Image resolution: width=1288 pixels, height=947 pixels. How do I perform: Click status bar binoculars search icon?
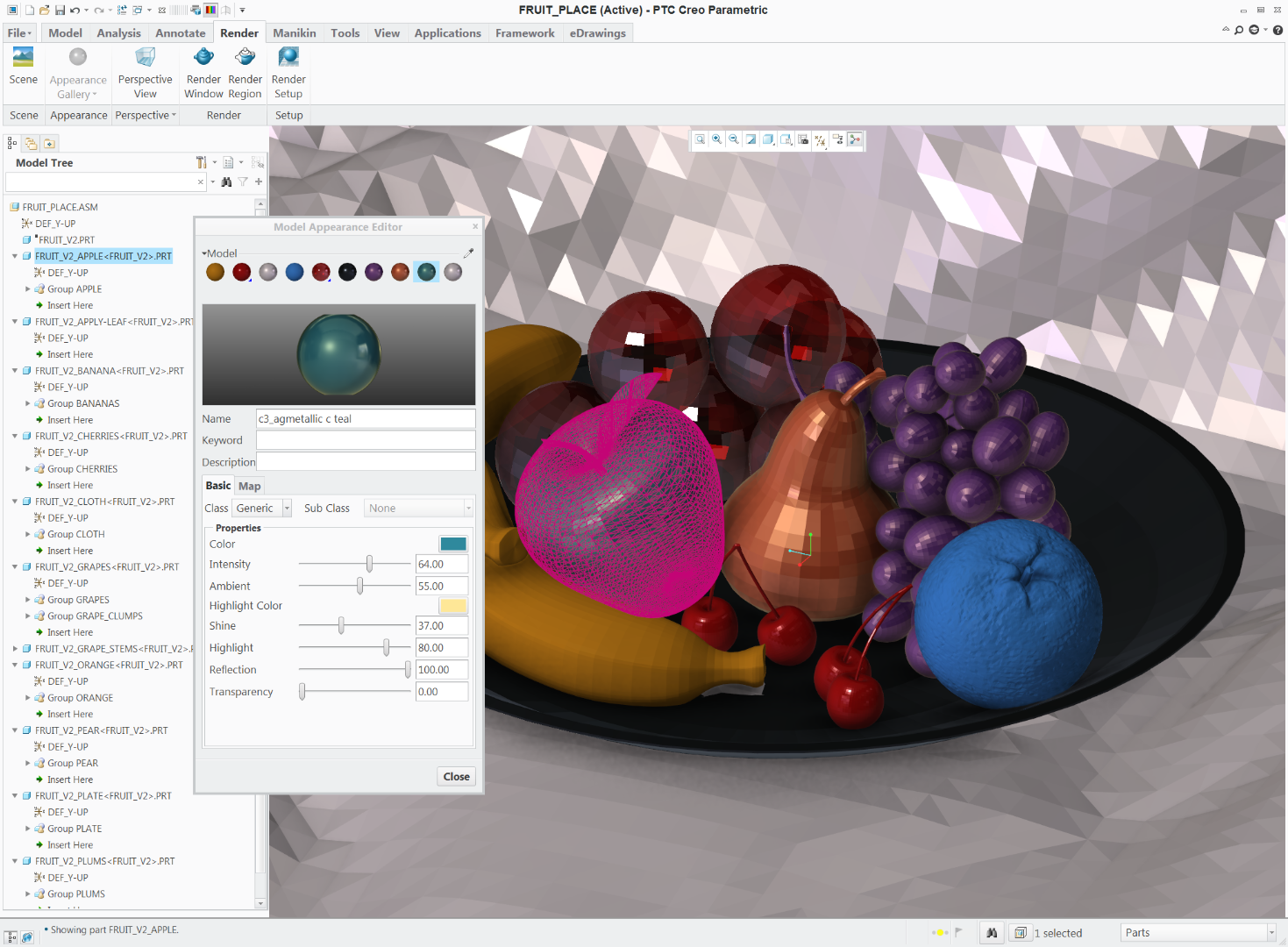(x=992, y=933)
